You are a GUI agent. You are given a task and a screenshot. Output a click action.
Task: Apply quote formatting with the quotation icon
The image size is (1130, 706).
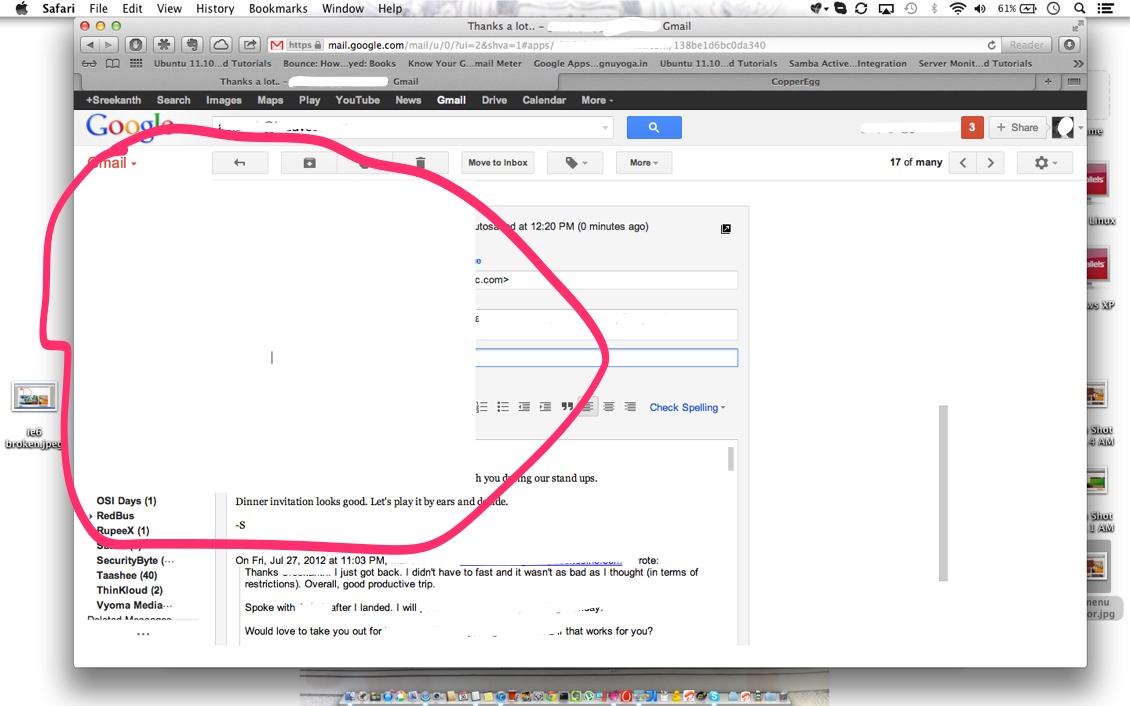click(567, 407)
